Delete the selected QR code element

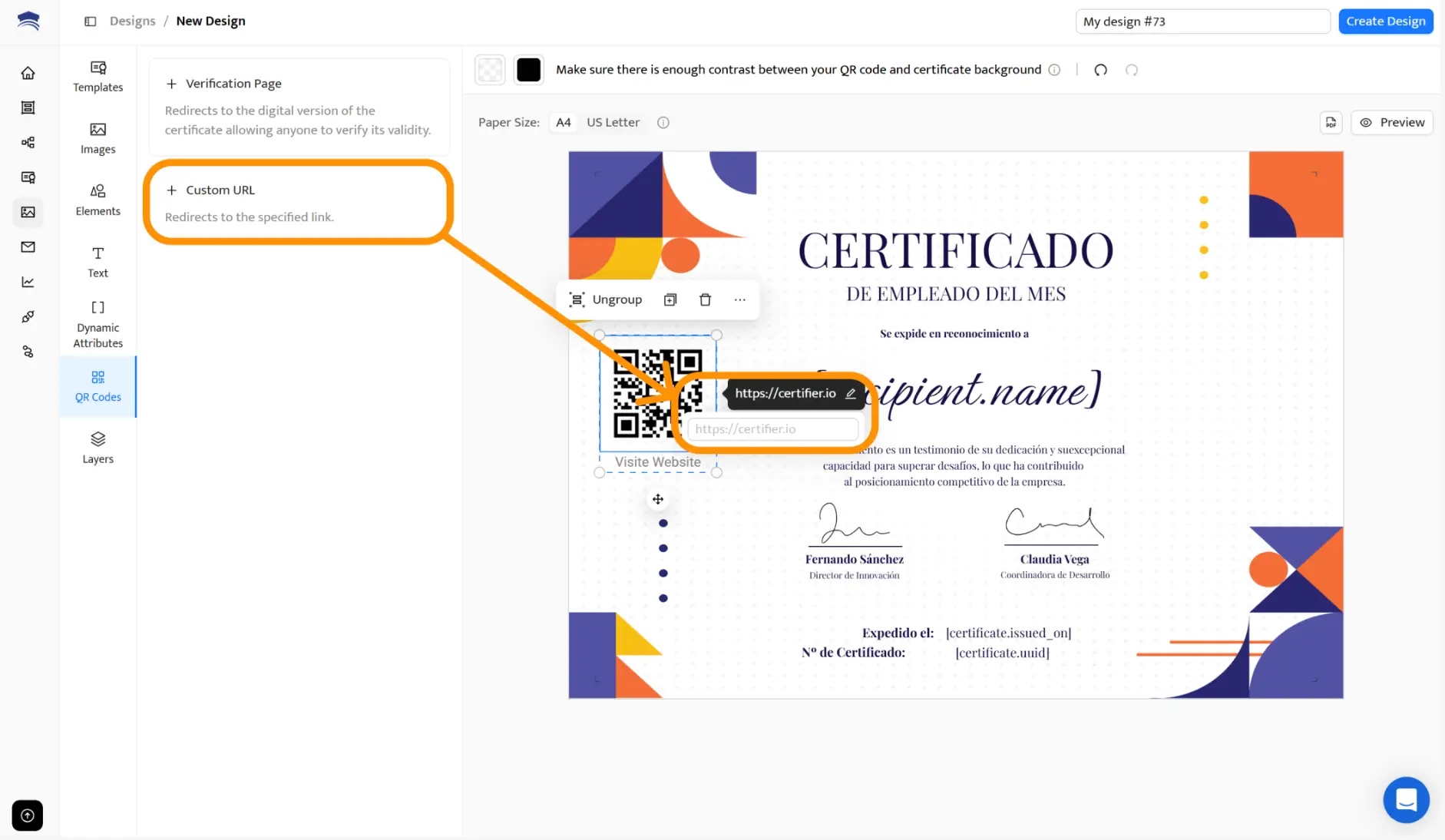click(x=705, y=299)
